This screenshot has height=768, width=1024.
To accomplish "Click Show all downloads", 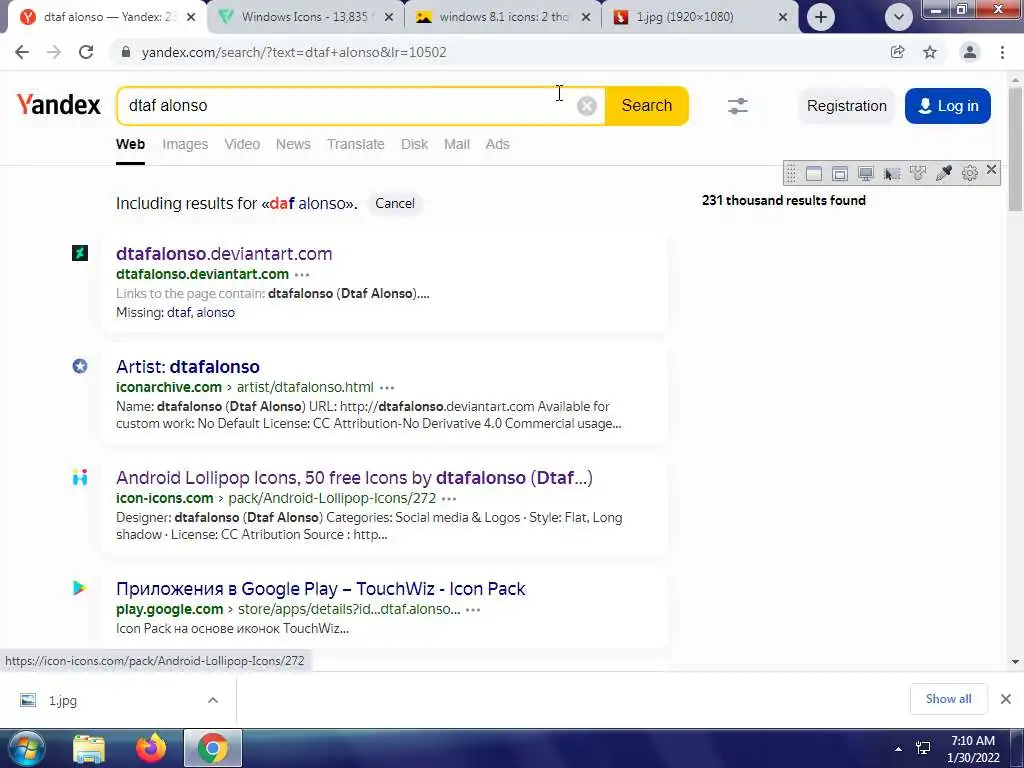I will click(x=948, y=699).
